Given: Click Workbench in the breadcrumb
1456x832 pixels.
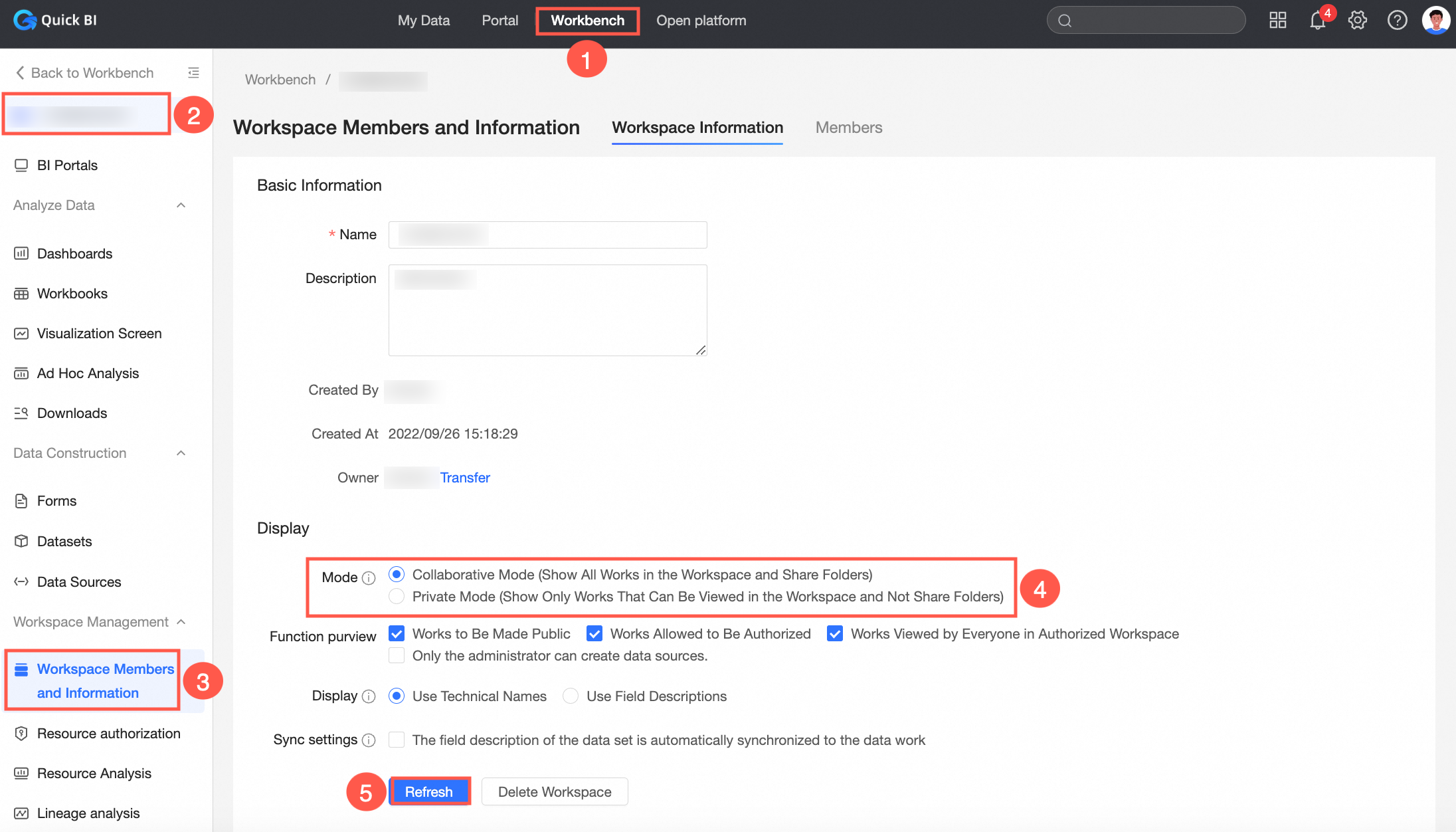Looking at the screenshot, I should click(x=280, y=80).
